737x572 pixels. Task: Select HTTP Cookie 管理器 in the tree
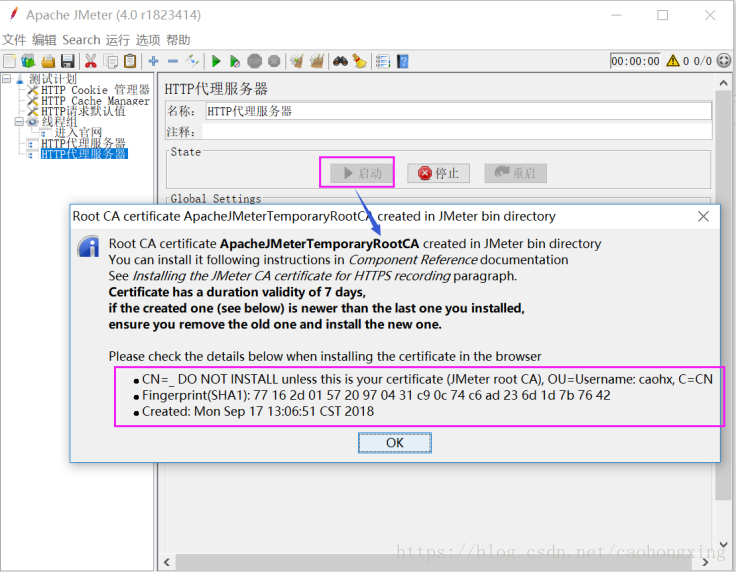(x=95, y=89)
